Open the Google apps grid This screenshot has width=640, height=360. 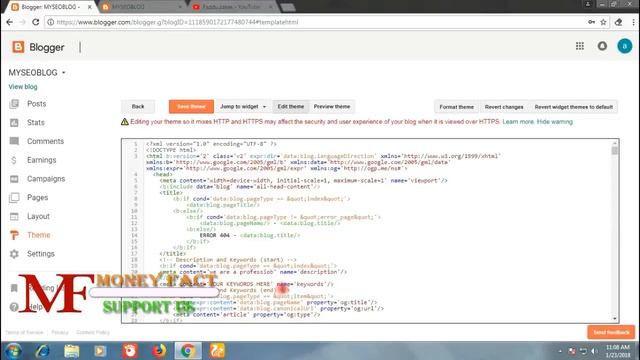click(x=580, y=46)
